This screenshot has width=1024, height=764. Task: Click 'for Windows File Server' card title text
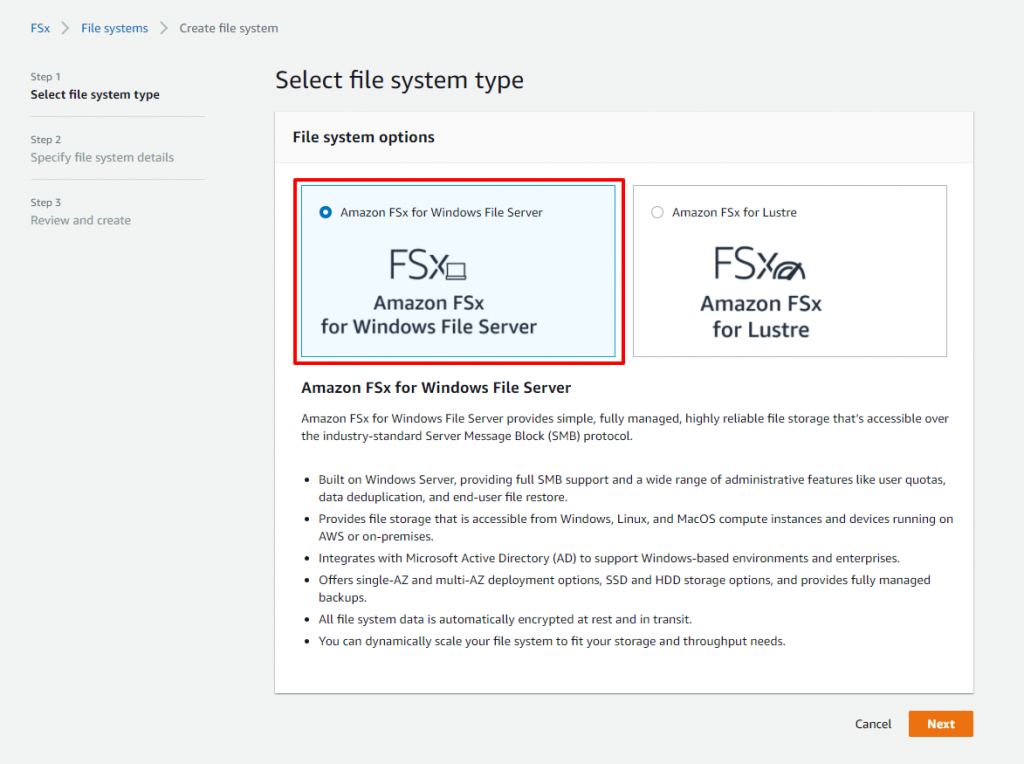(x=428, y=326)
